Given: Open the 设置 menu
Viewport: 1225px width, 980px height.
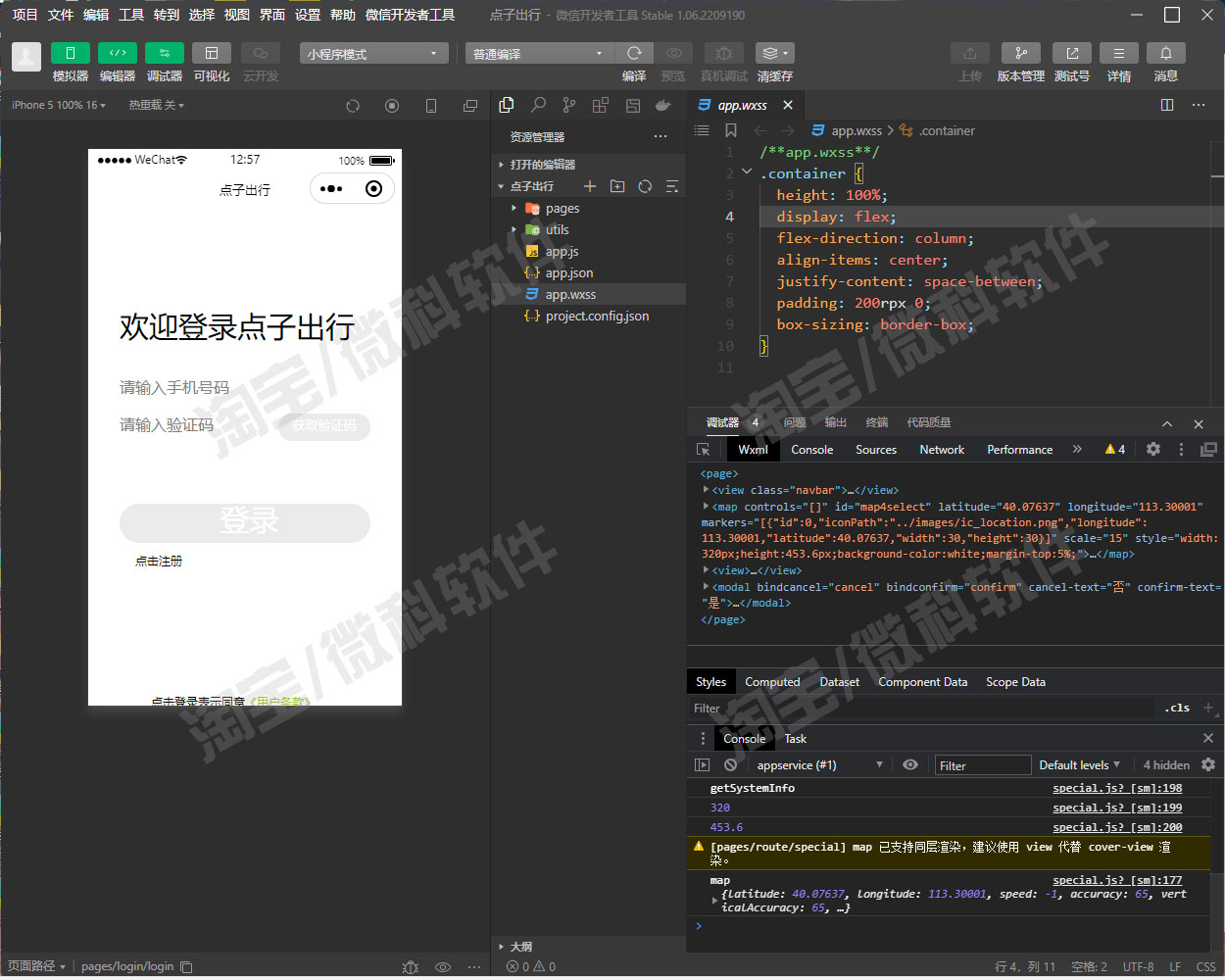Looking at the screenshot, I should click(x=308, y=15).
